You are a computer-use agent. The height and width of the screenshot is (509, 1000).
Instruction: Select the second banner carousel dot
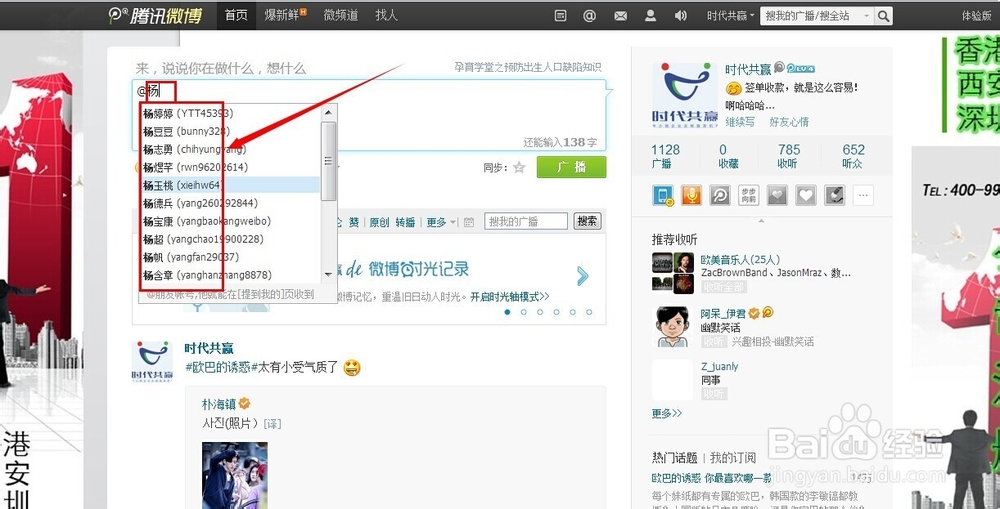[x=524, y=312]
